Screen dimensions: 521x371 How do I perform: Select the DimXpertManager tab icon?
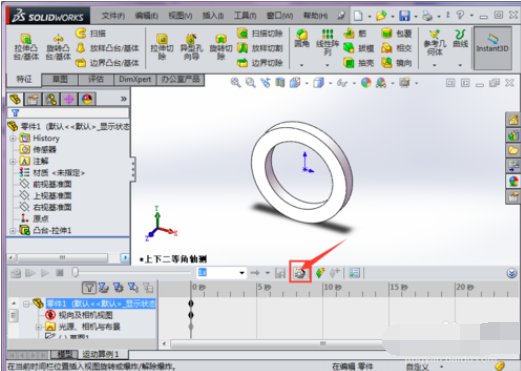69,99
